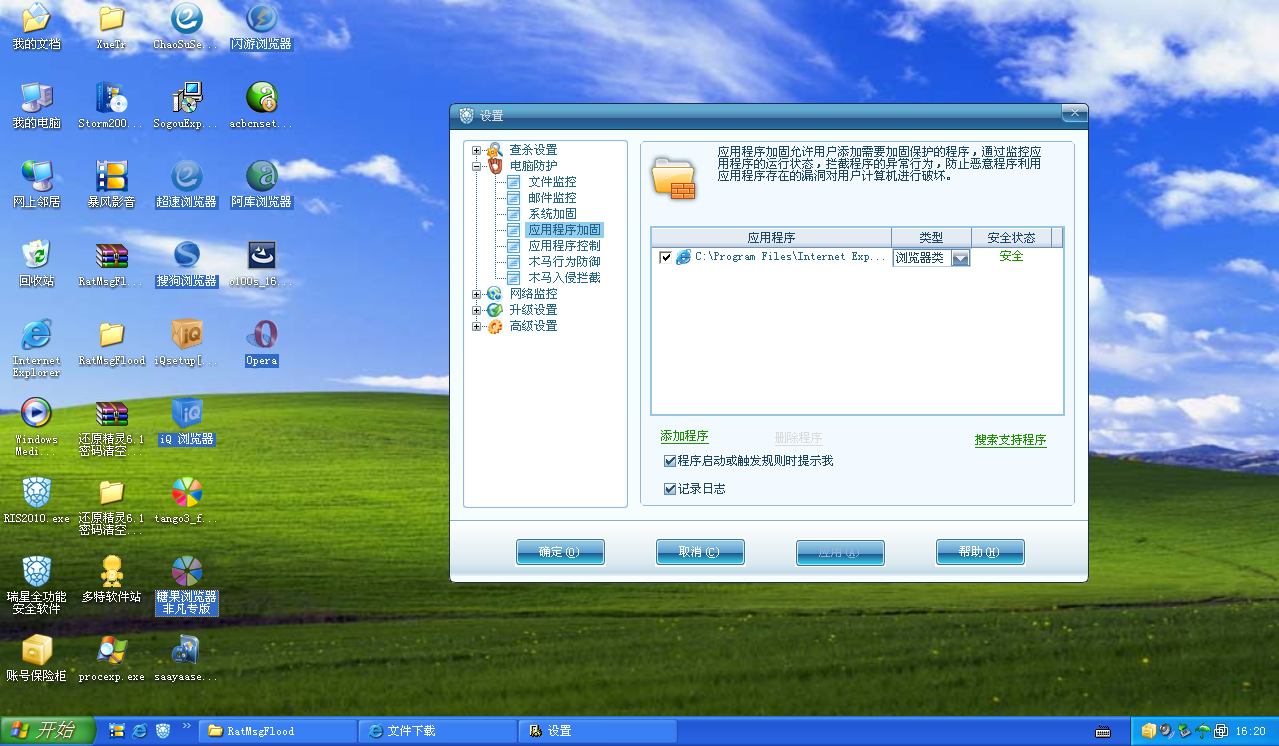This screenshot has width=1279, height=746.
Task: Open the 开始 Start menu
Action: (x=48, y=731)
